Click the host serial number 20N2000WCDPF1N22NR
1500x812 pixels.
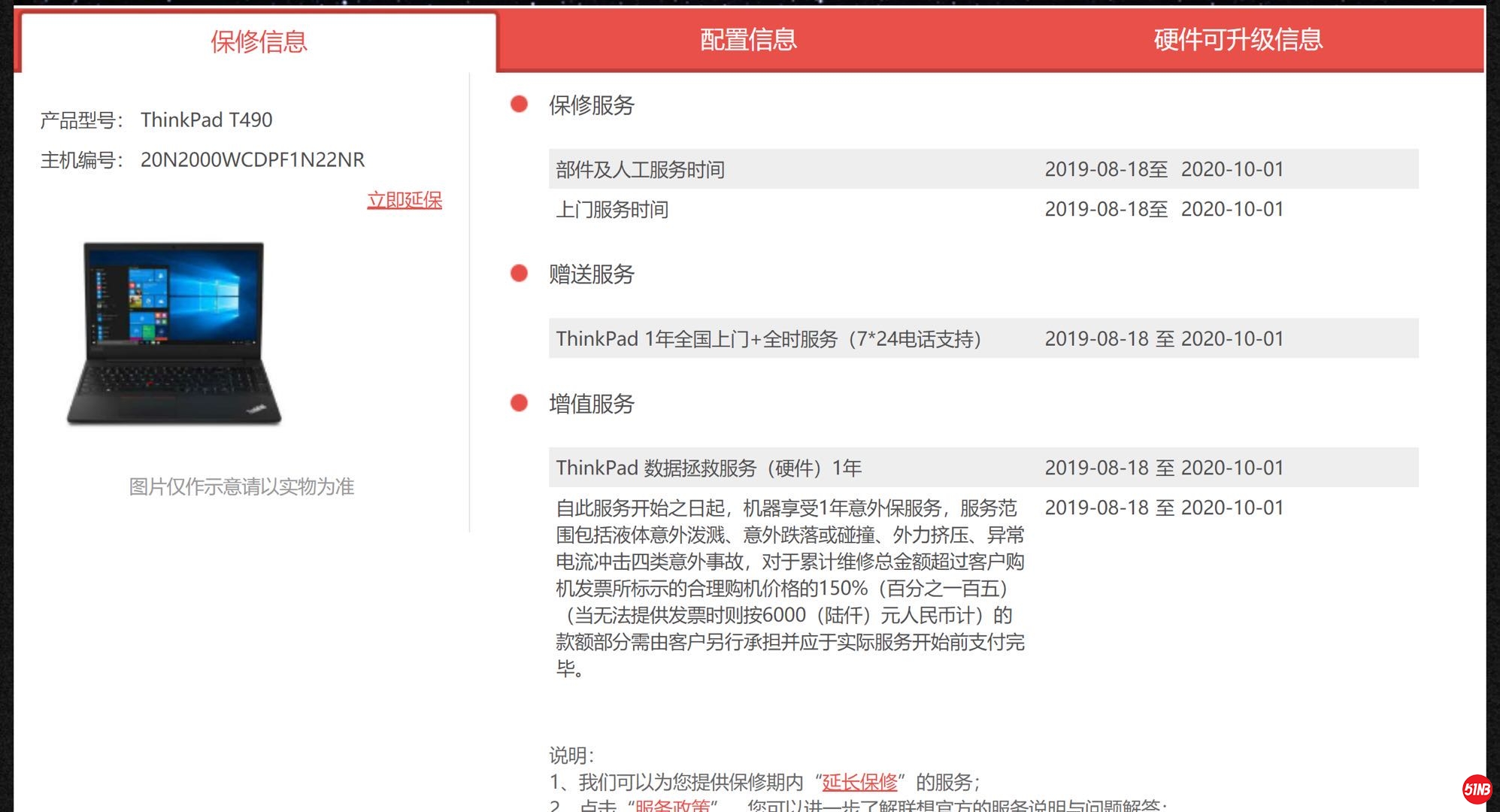[x=252, y=160]
